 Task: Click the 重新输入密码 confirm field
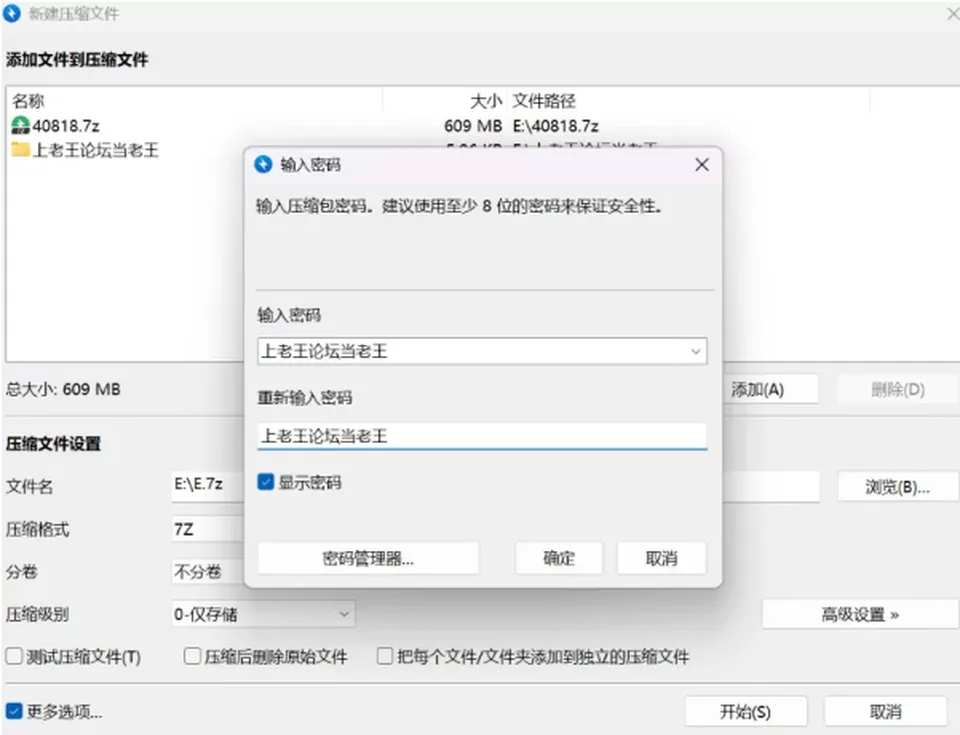(482, 436)
